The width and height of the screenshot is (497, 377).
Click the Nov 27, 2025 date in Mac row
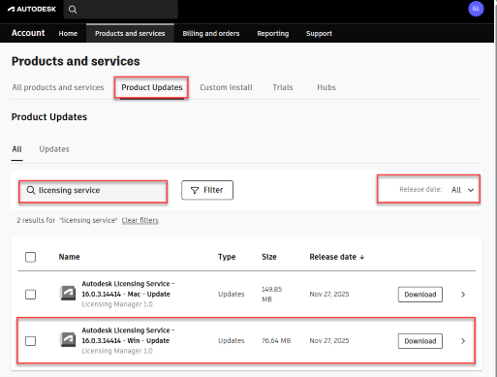pos(329,294)
